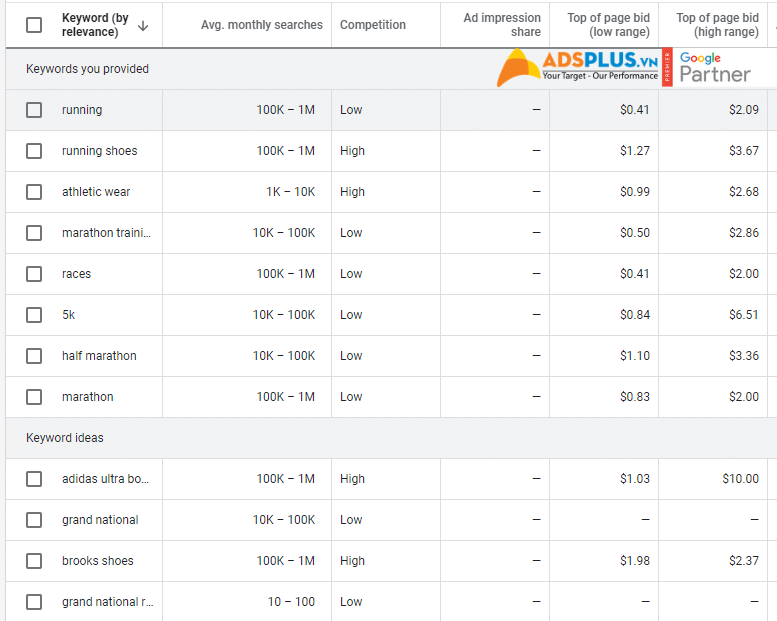Click the 'Keyword ideas' section label
The width and height of the screenshot is (777, 621).
point(65,438)
